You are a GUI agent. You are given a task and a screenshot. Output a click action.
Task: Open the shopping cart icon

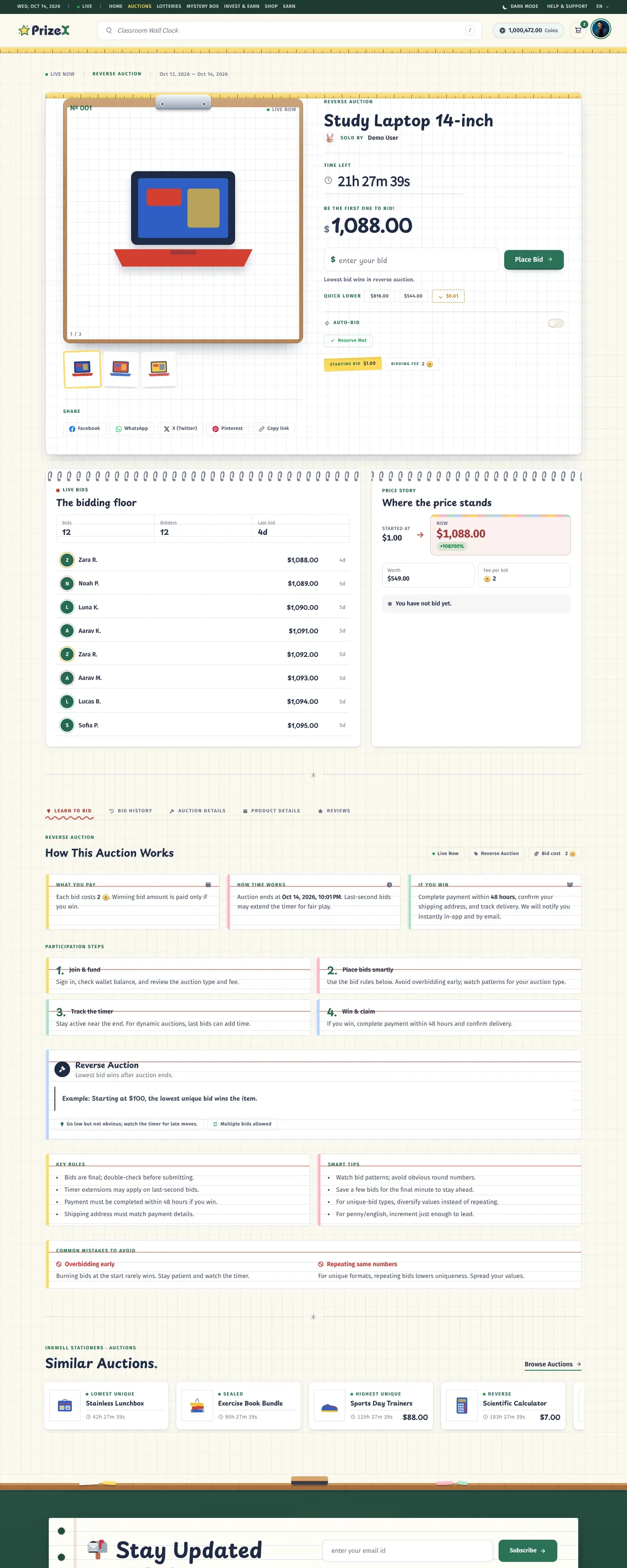click(578, 30)
